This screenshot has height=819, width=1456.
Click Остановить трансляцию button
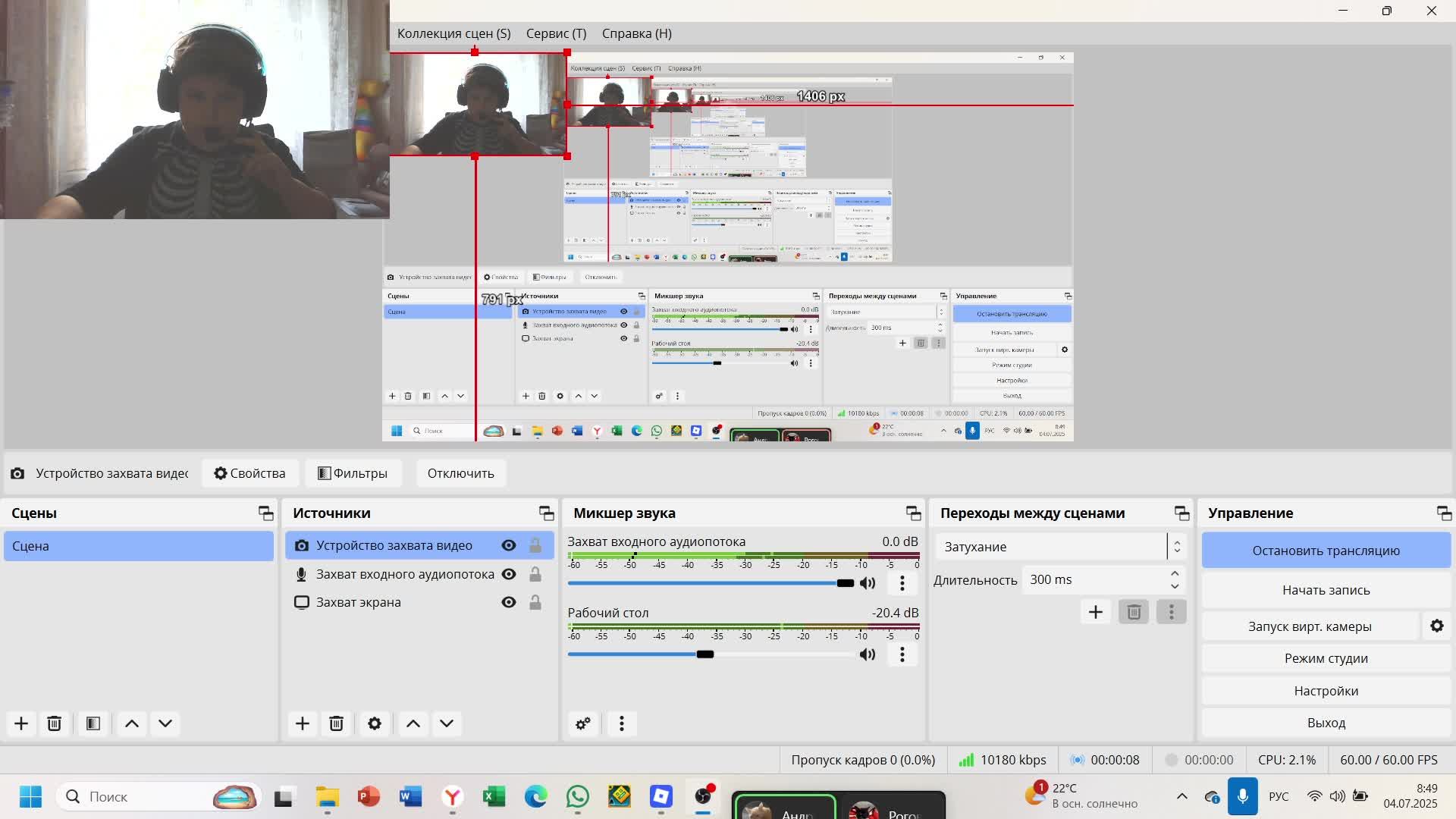tap(1326, 551)
